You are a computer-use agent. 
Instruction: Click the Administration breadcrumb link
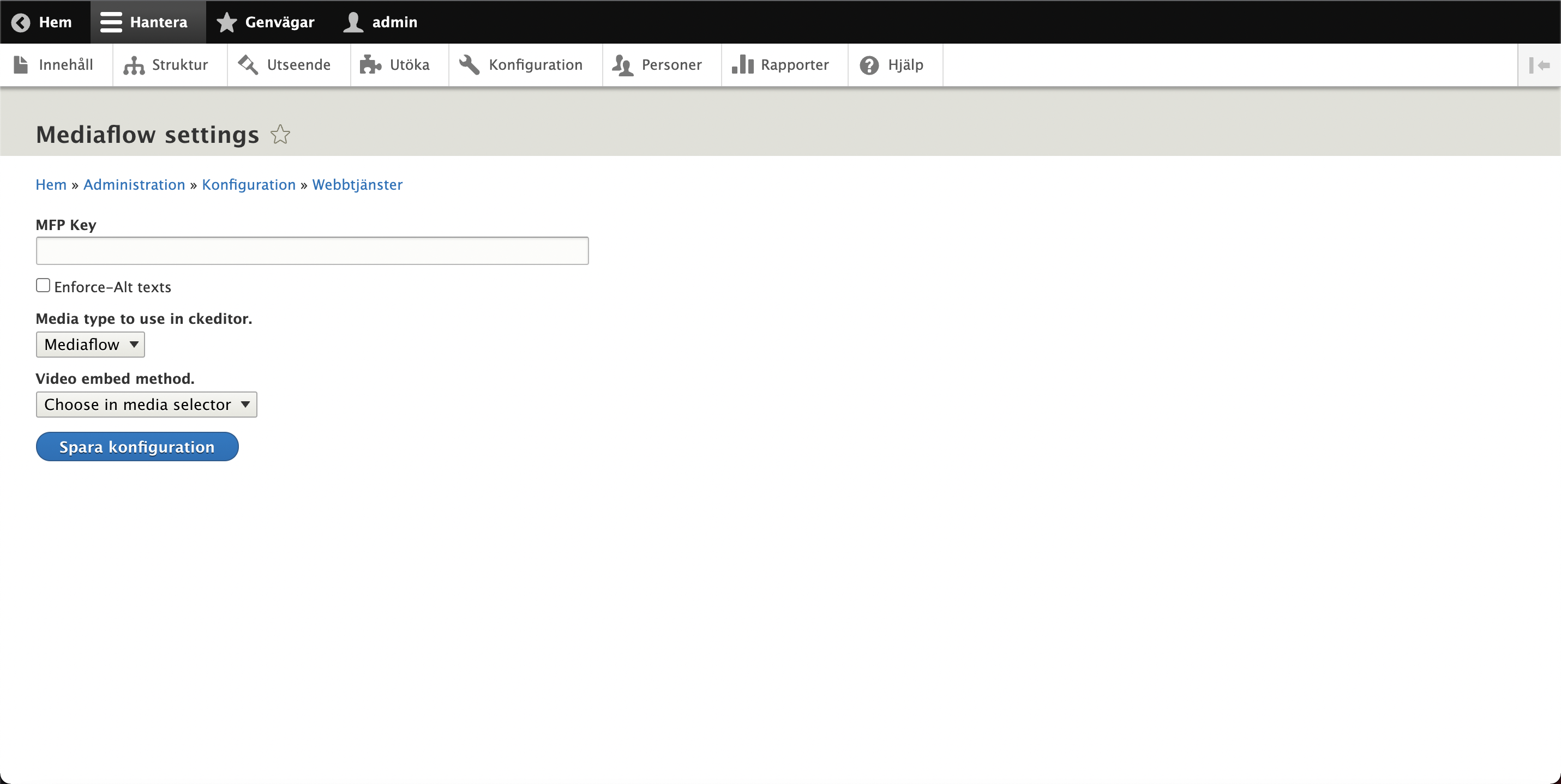[x=134, y=185]
